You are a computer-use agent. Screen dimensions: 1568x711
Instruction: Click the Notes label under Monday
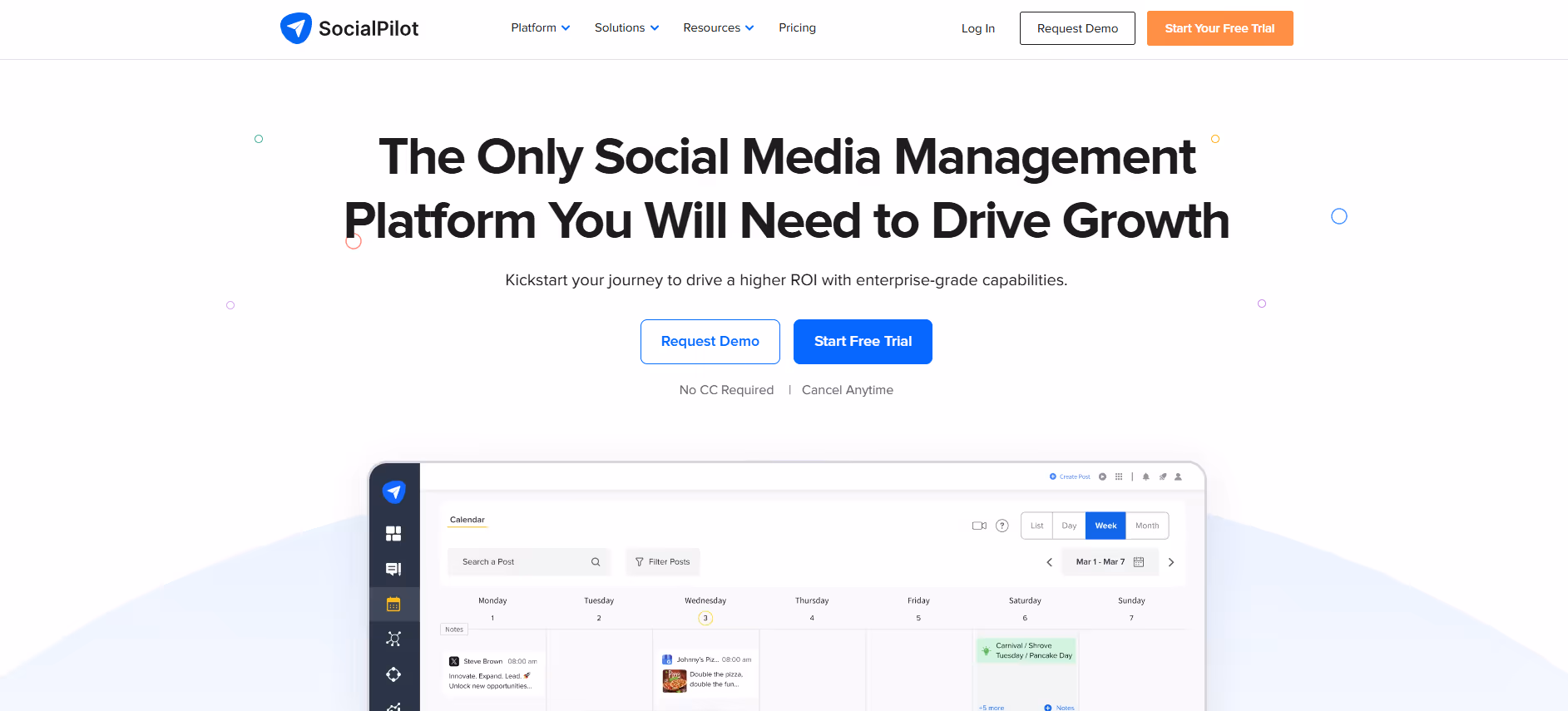pos(454,630)
